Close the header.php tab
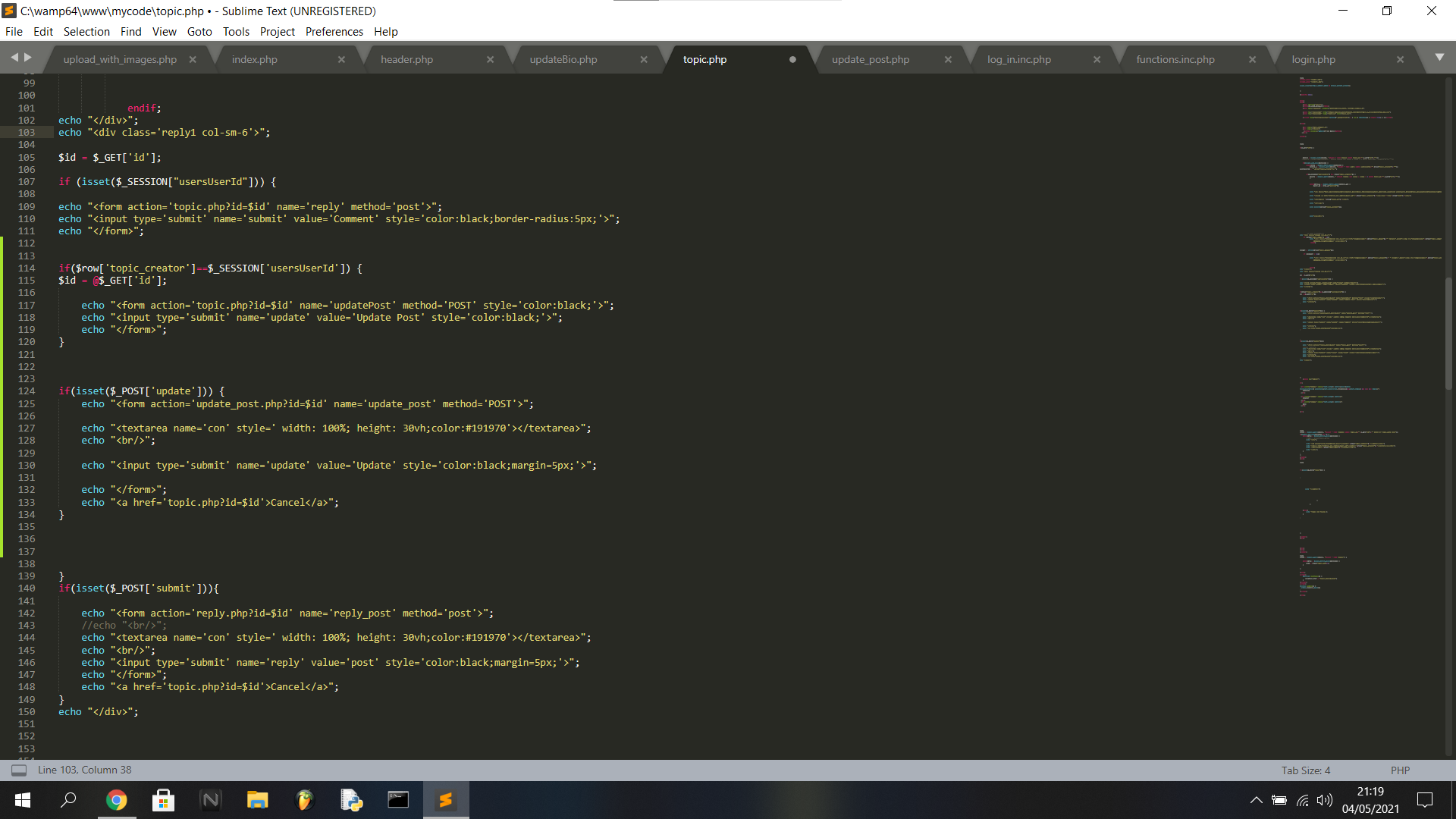 coord(490,59)
